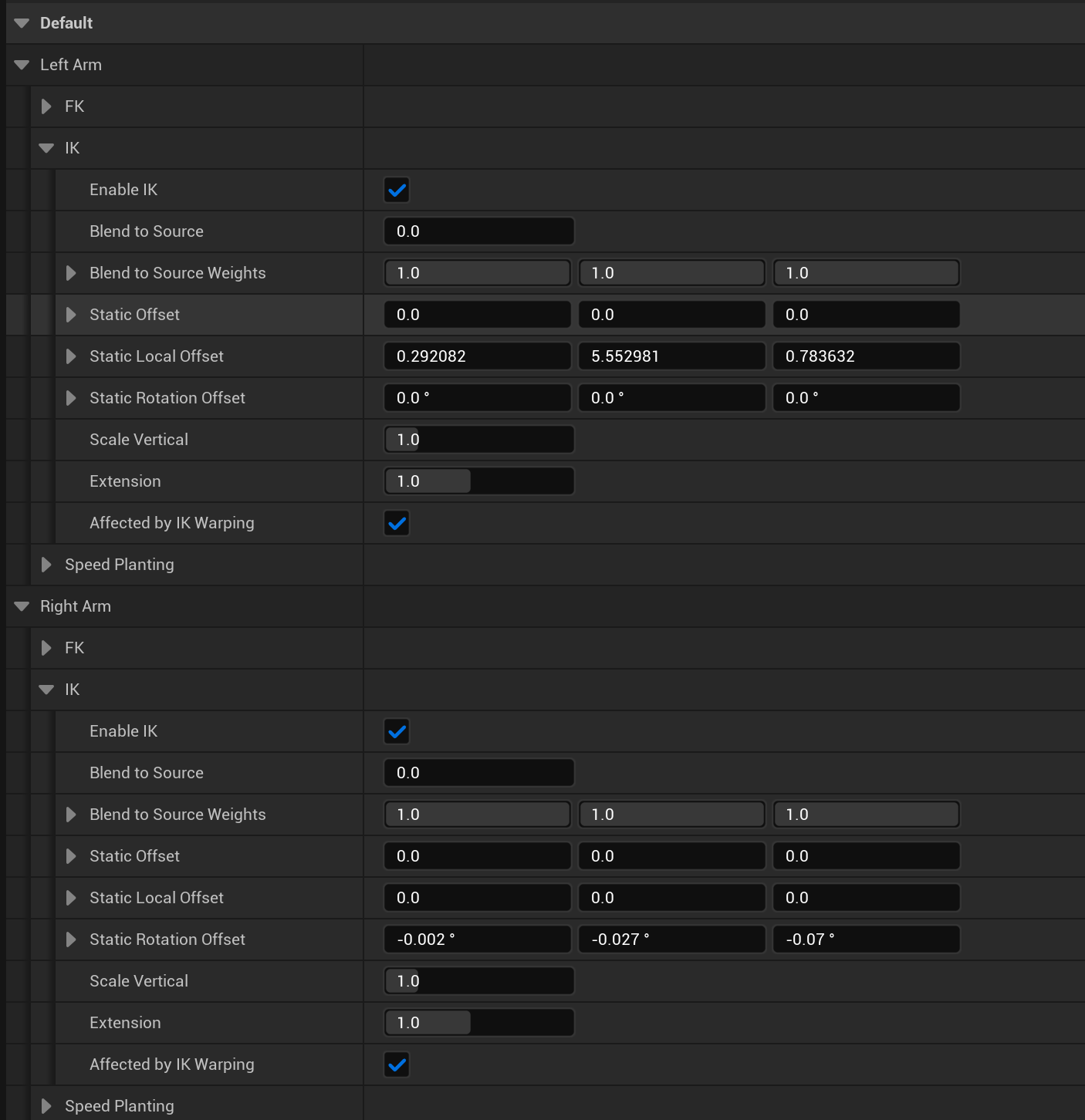This screenshot has height=1120, width=1085.
Task: Click the 0.292082 Static Local Offset field
Action: click(x=477, y=356)
